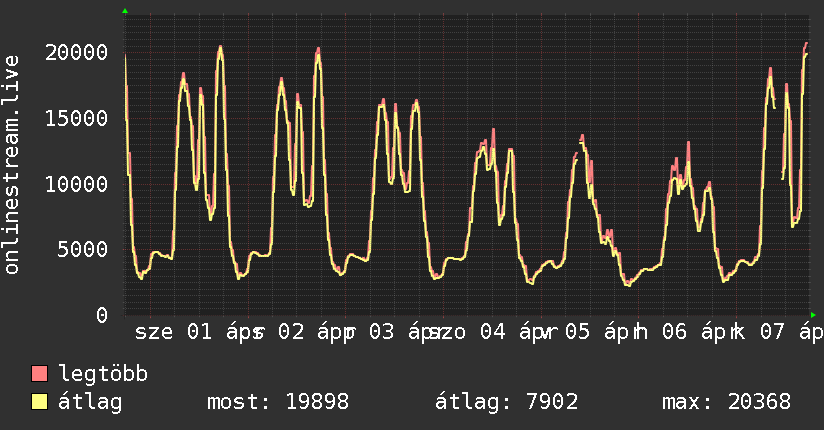Select the átlag legend label text
The image size is (824, 430).
(x=91, y=402)
